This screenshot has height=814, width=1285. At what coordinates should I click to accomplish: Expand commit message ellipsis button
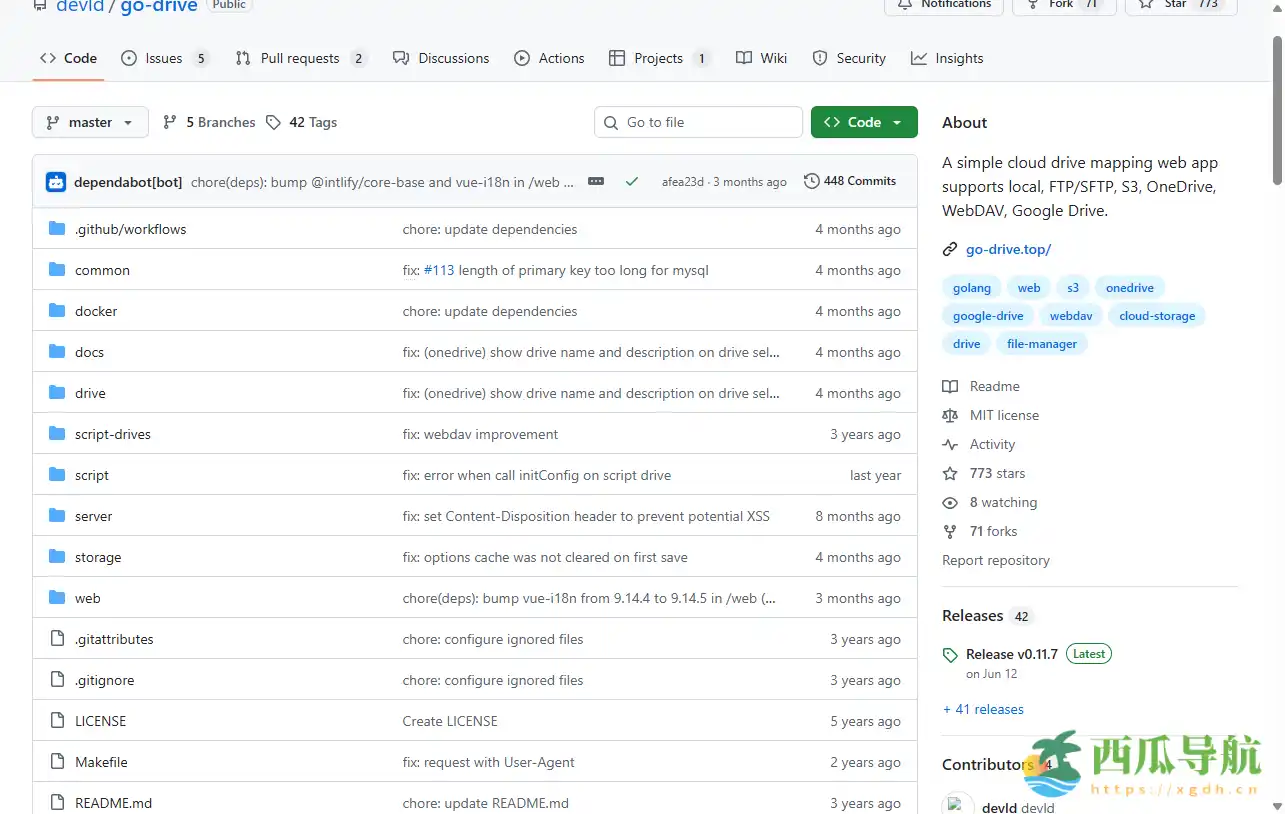(596, 182)
